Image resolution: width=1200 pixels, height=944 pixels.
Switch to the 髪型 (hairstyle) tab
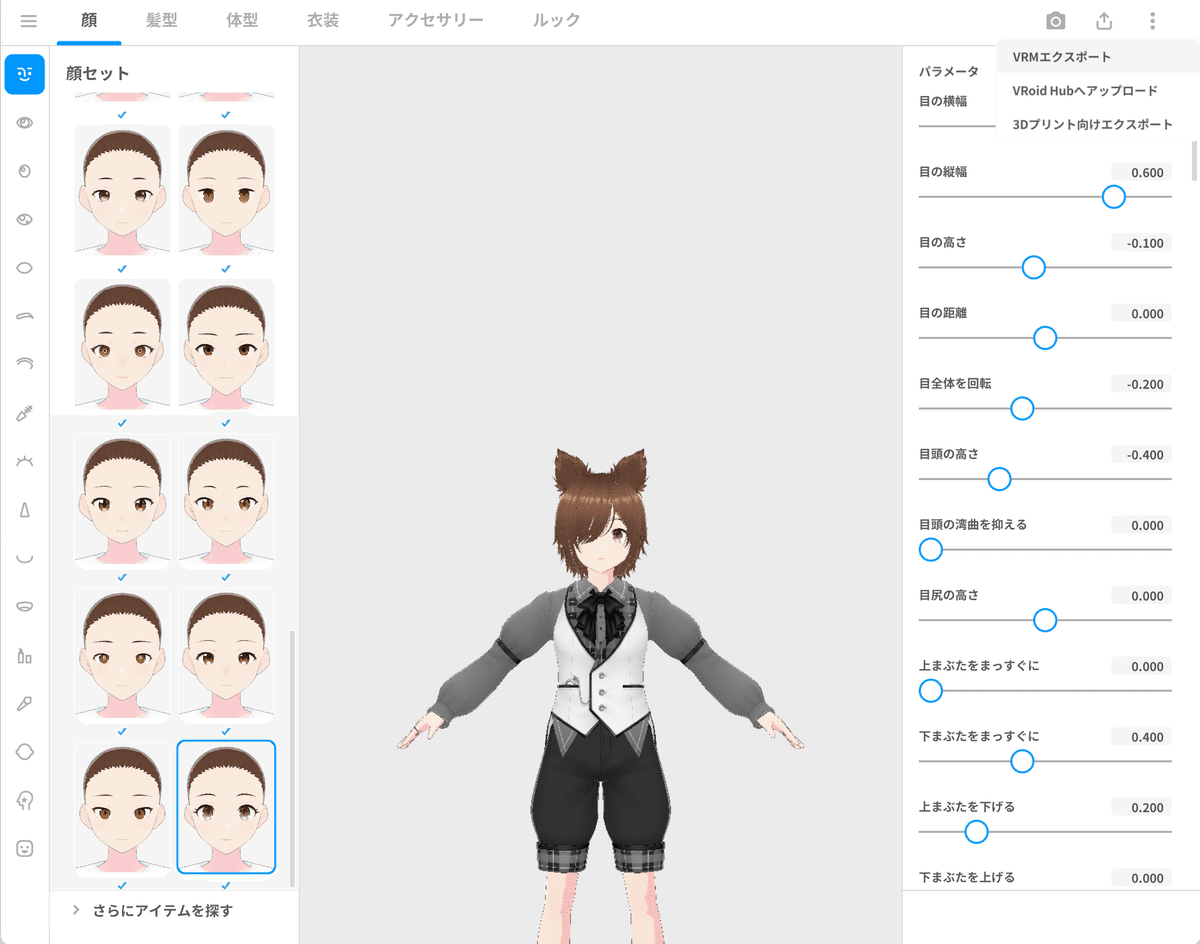pyautogui.click(x=161, y=20)
